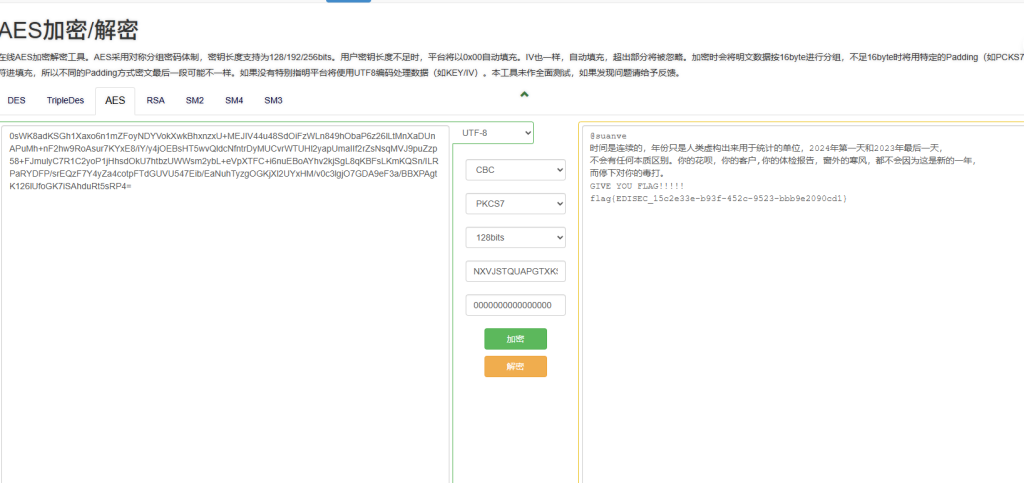The image size is (1024, 483).
Task: Select the AES tab
Action: [115, 101]
